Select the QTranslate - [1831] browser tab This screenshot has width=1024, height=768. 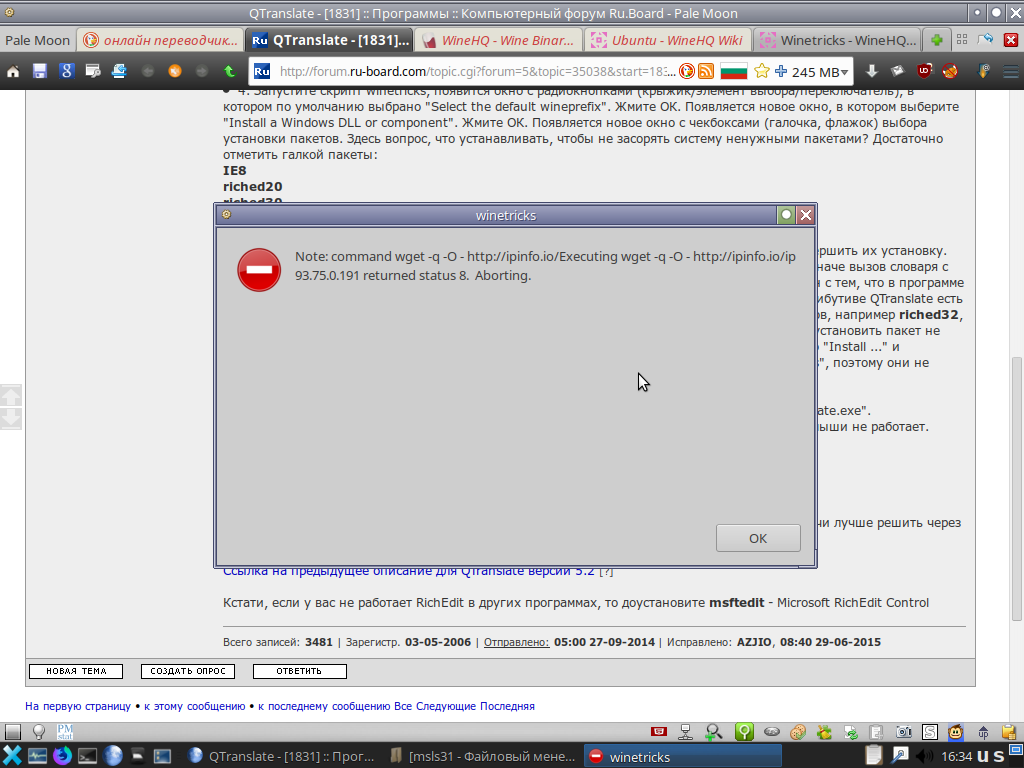[x=330, y=40]
